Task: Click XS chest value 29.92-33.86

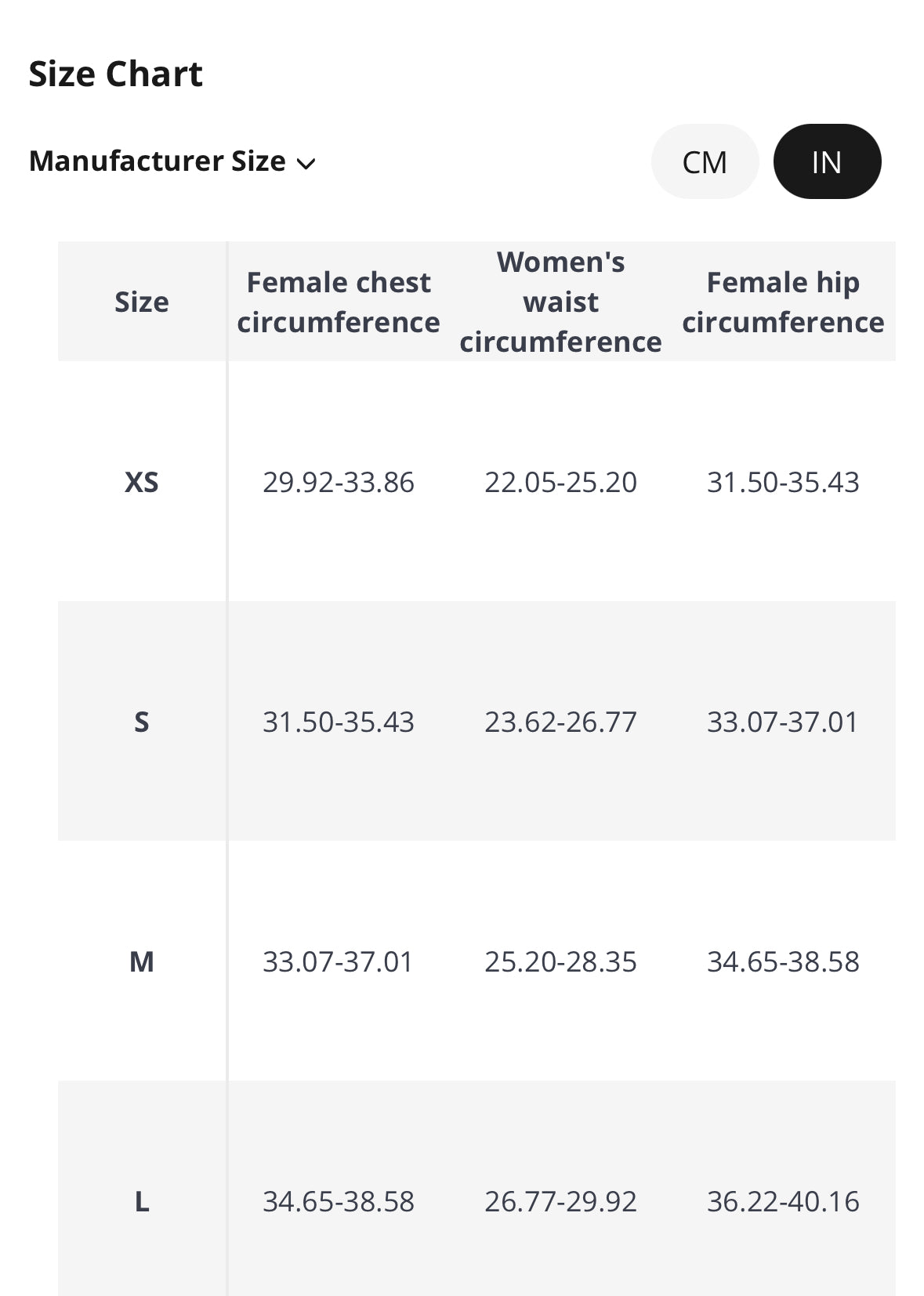Action: [x=339, y=482]
